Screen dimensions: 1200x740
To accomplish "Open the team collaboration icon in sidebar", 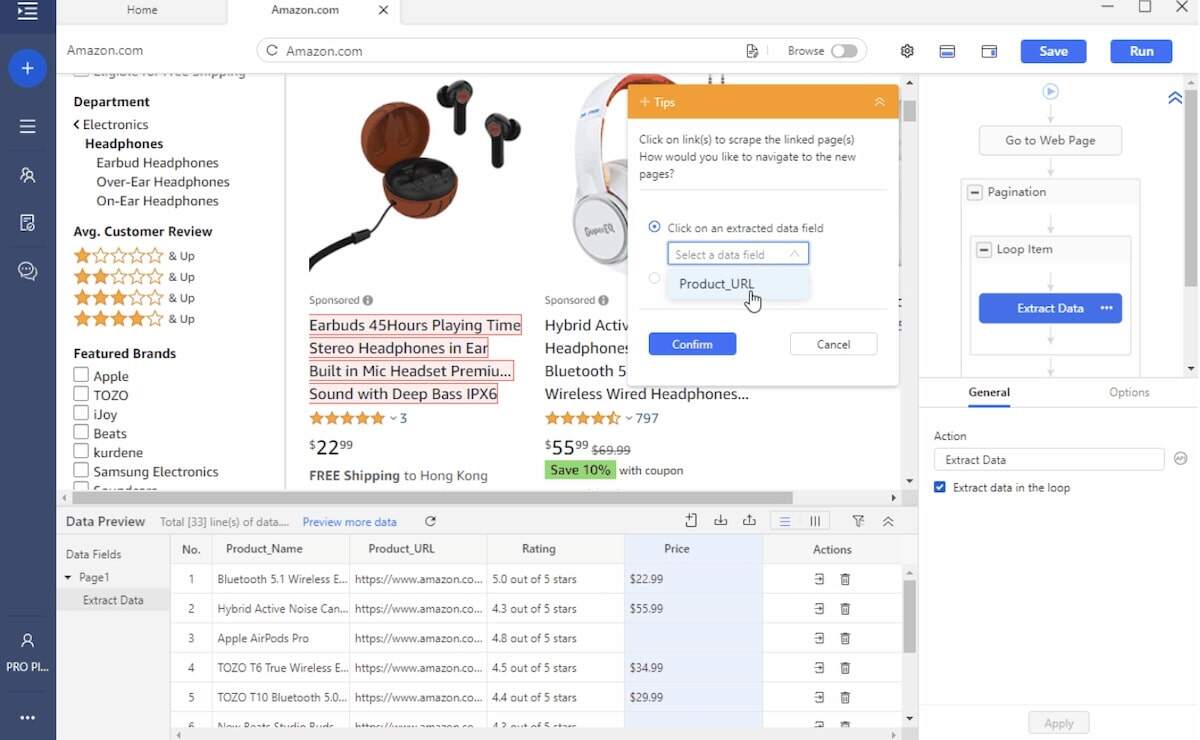I will [x=27, y=175].
